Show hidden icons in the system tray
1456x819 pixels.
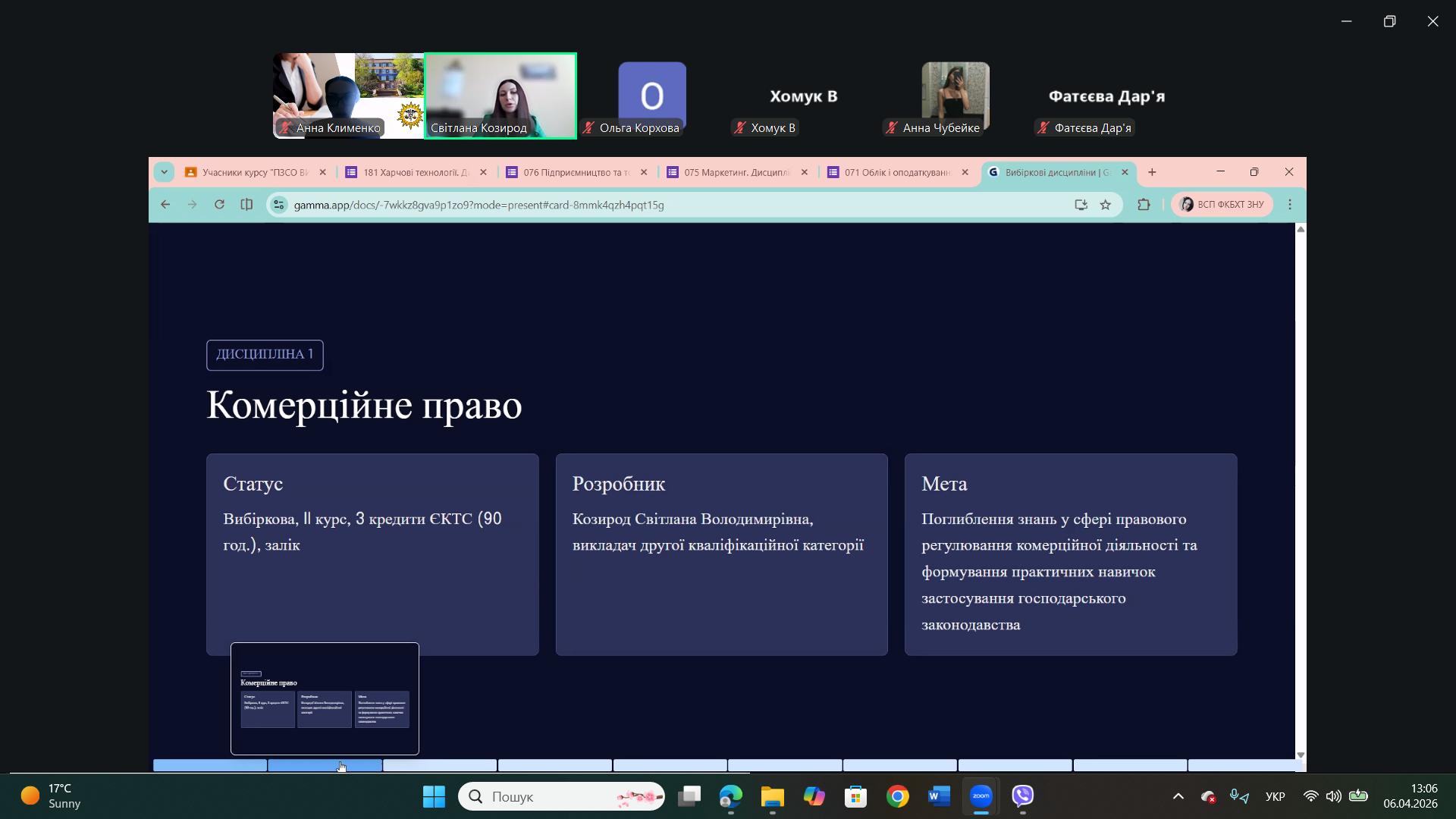(1178, 796)
